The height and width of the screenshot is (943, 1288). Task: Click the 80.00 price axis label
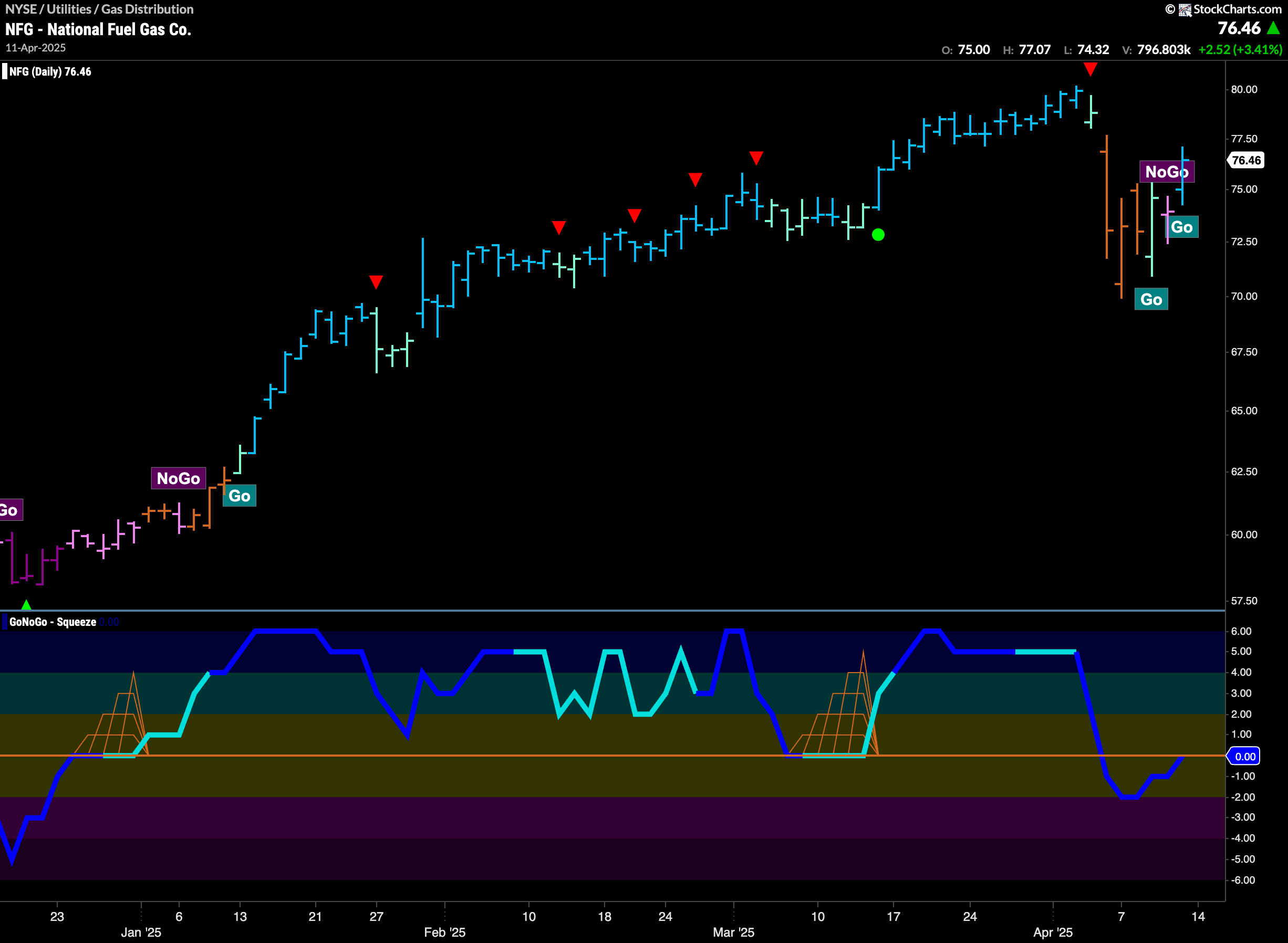coord(1244,90)
